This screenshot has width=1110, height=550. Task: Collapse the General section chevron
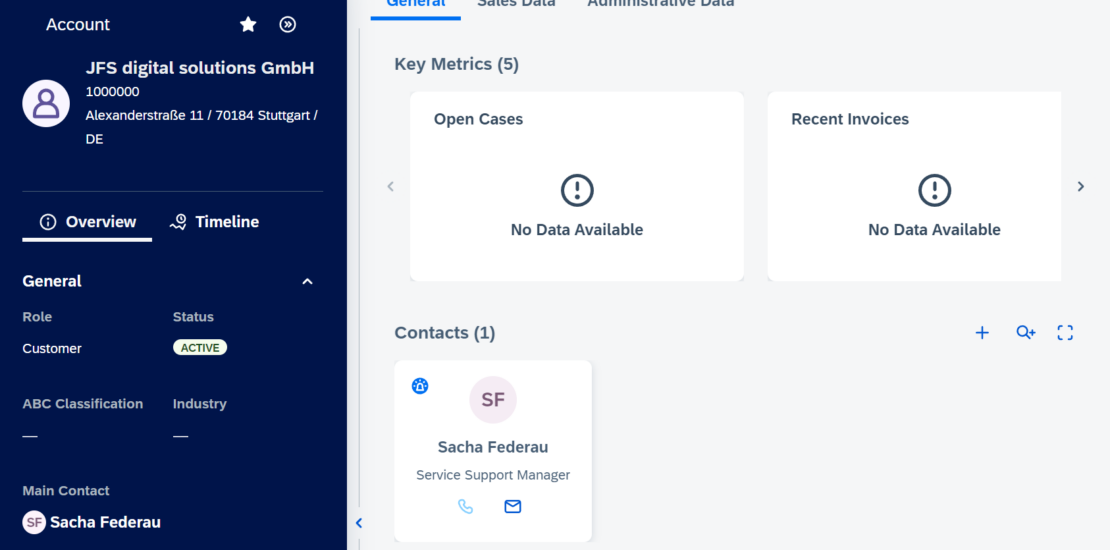307,282
